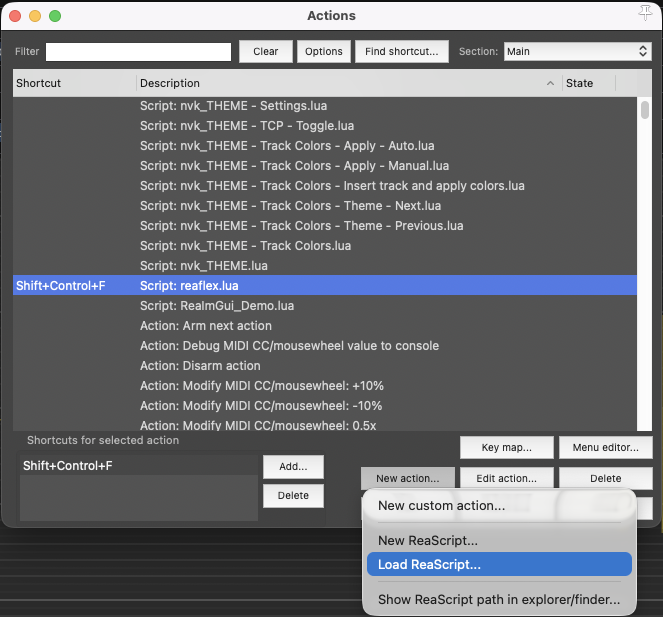Select Insert track and apply colors.lua script

[325, 186]
